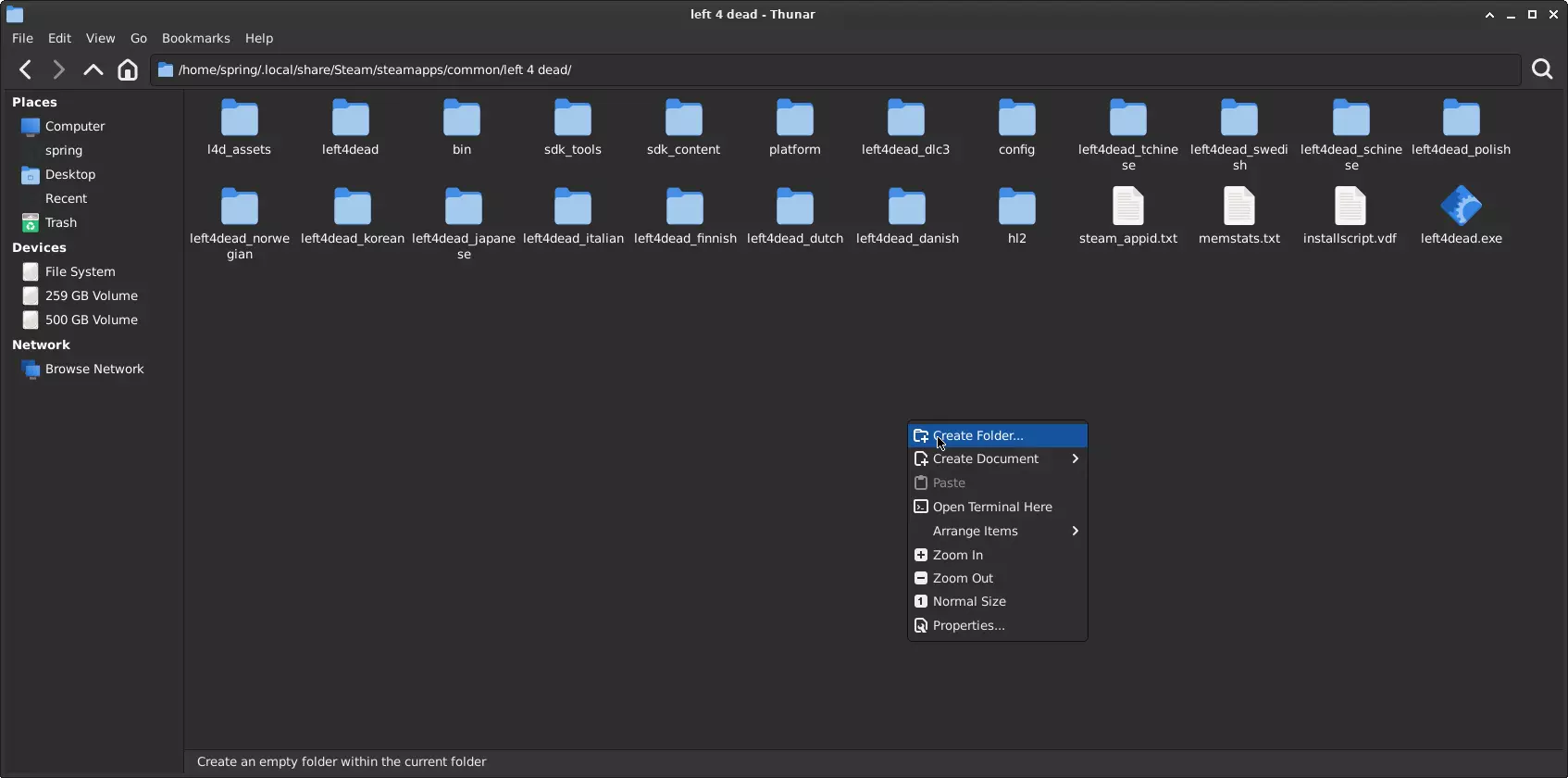Viewport: 1568px width, 778px height.
Task: Open the 259 GB Volume
Action: coord(93,295)
